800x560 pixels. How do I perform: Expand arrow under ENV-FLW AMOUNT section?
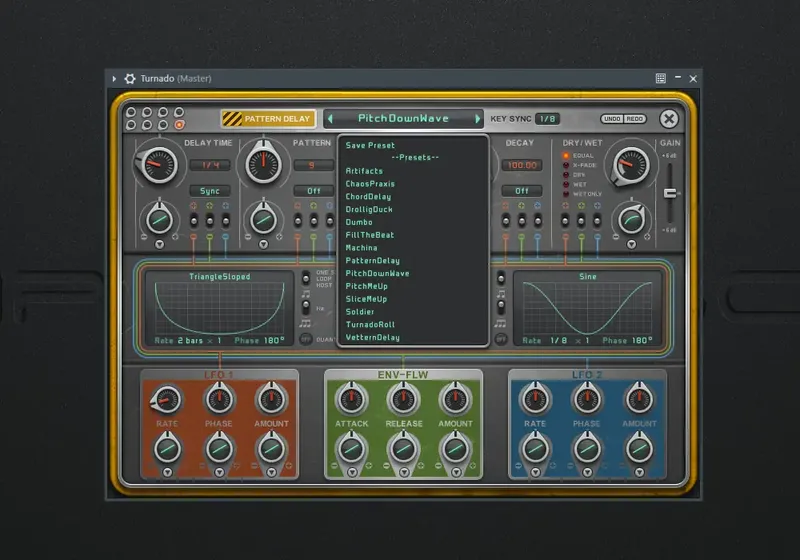point(456,473)
